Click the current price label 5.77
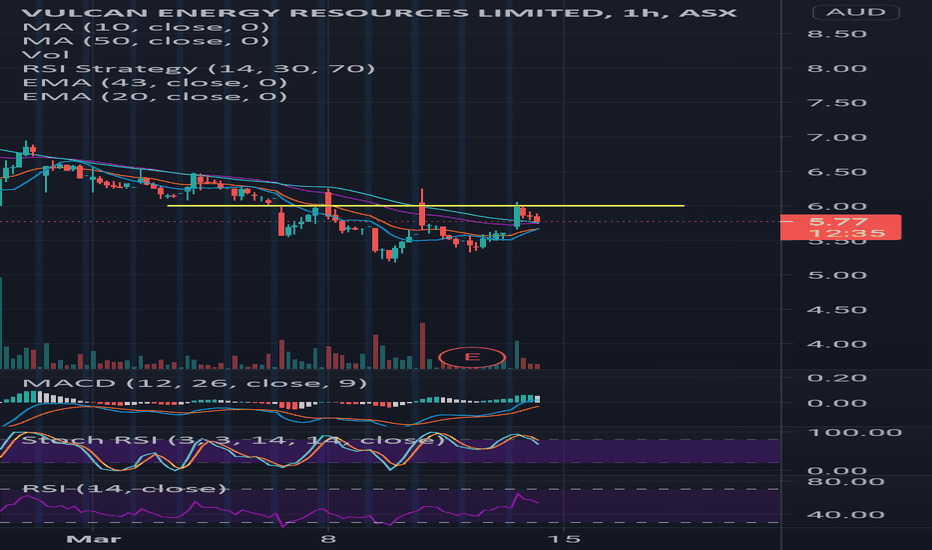The image size is (932, 550). pos(839,221)
